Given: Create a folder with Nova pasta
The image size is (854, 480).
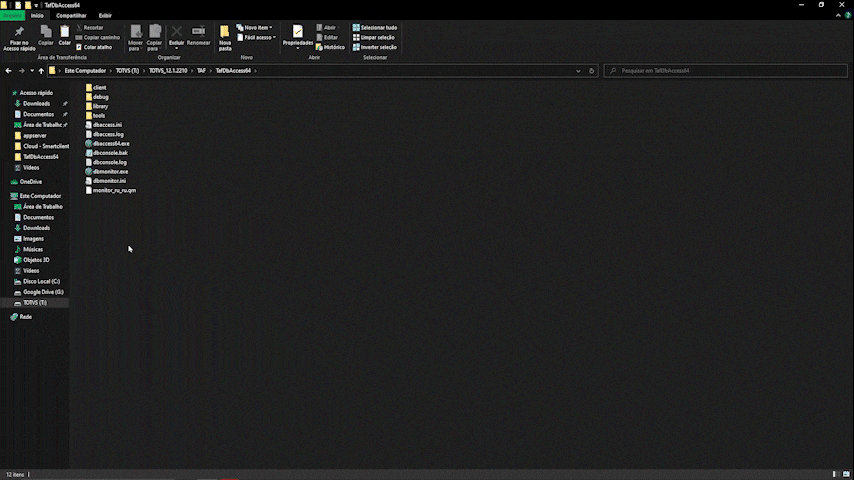Looking at the screenshot, I should click(x=225, y=38).
